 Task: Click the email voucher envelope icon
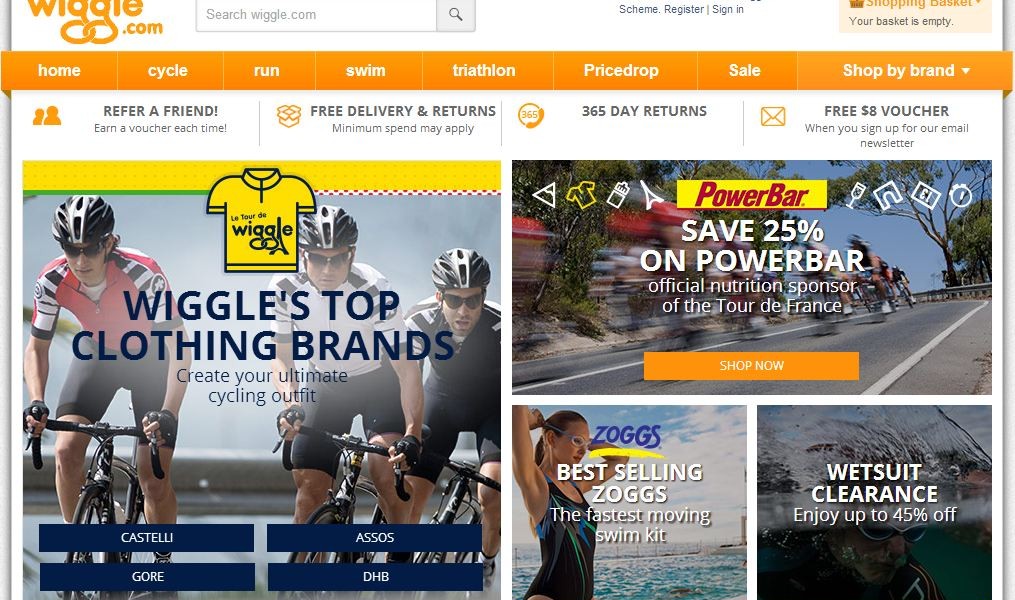pyautogui.click(x=773, y=117)
